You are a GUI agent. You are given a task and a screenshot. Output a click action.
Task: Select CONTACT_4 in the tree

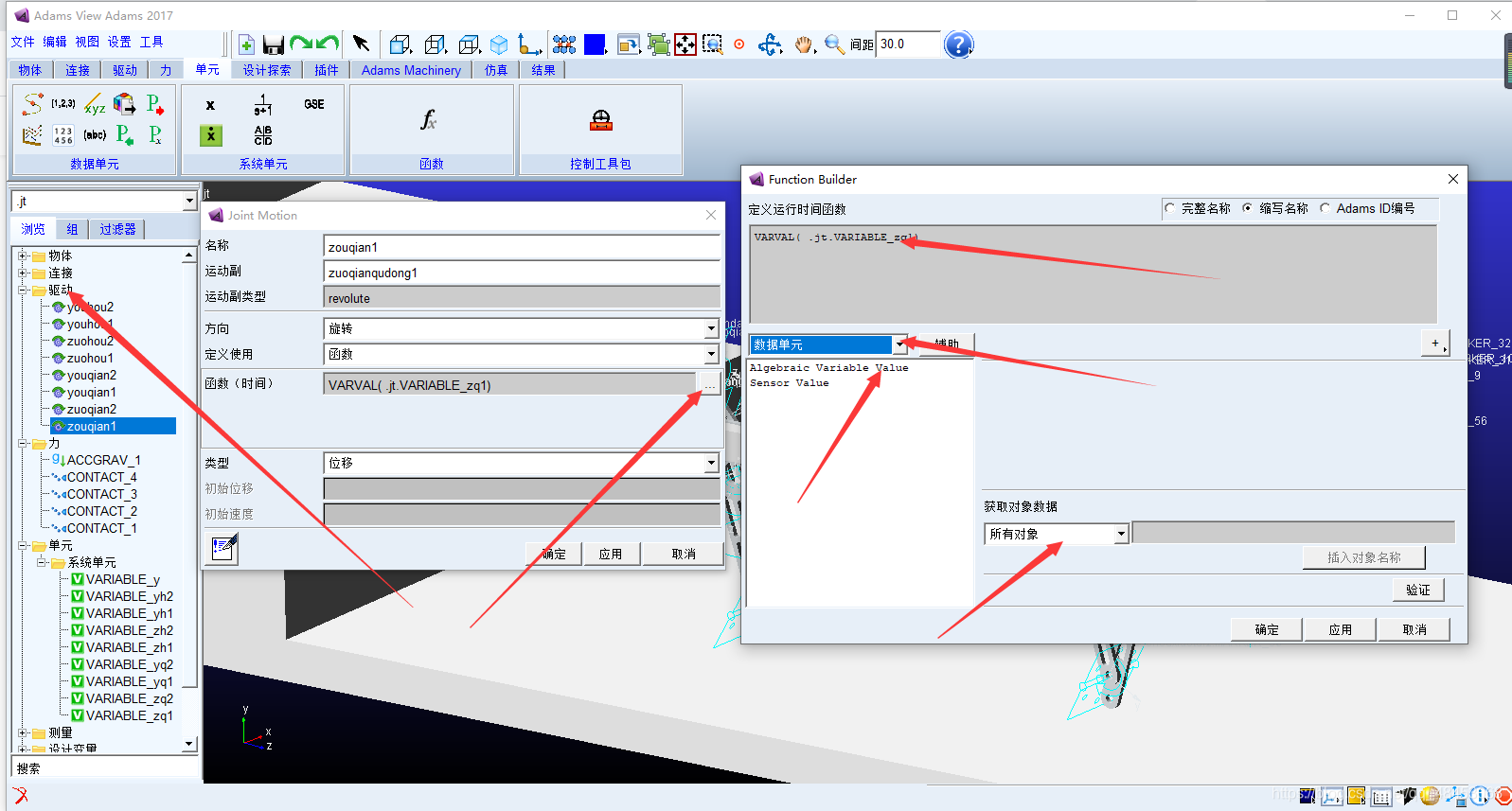click(x=101, y=478)
